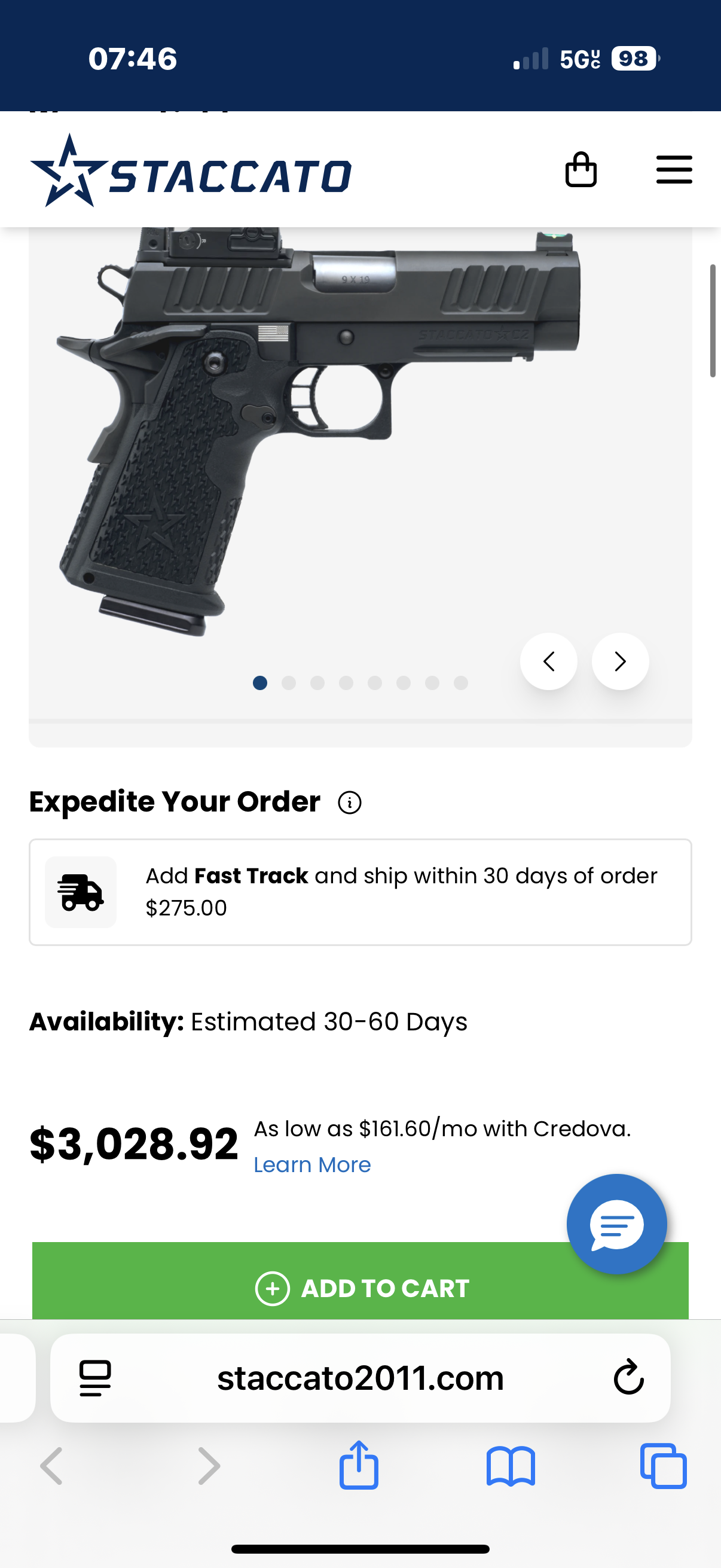Click the page scrollbar indicator
This screenshot has width=721, height=1568.
tap(713, 321)
